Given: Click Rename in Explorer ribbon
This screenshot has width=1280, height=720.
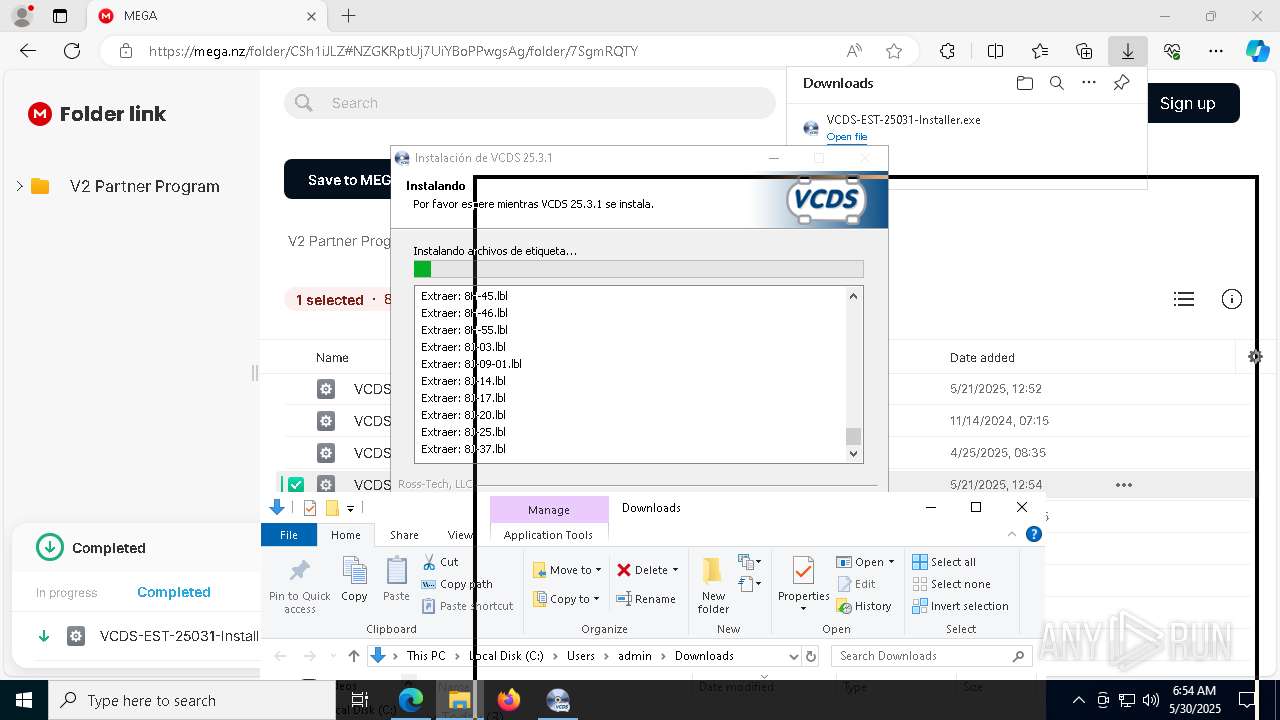Looking at the screenshot, I should 646,599.
